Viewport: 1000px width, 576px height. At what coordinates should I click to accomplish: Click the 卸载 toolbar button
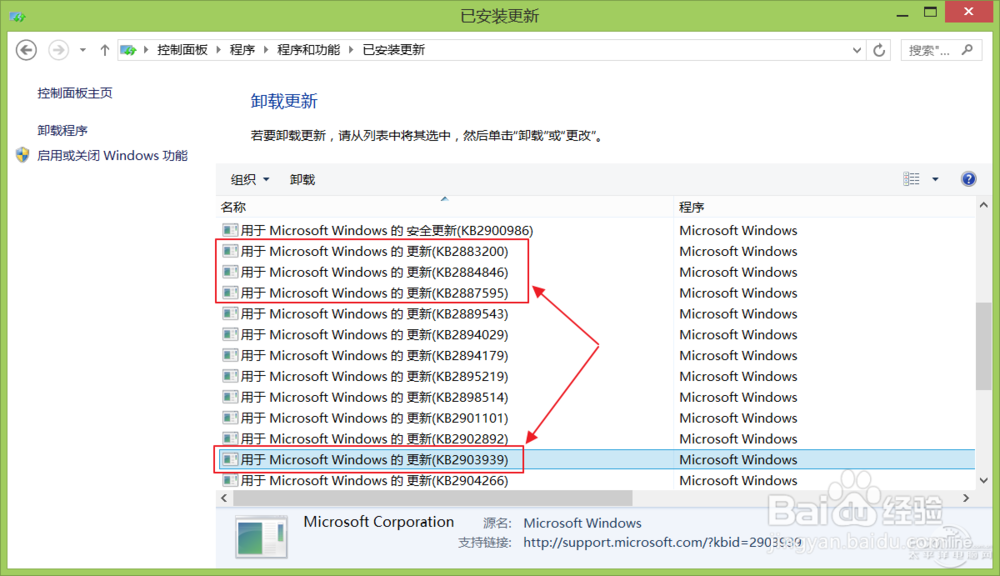(x=302, y=180)
